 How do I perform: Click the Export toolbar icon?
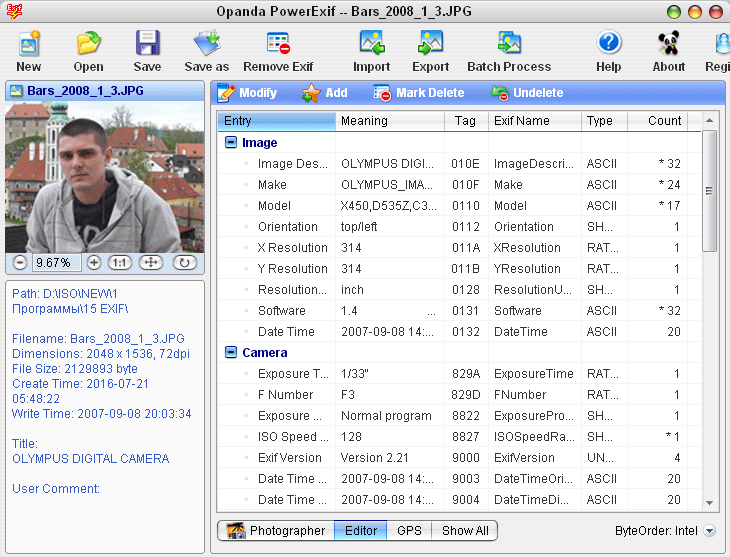431,44
